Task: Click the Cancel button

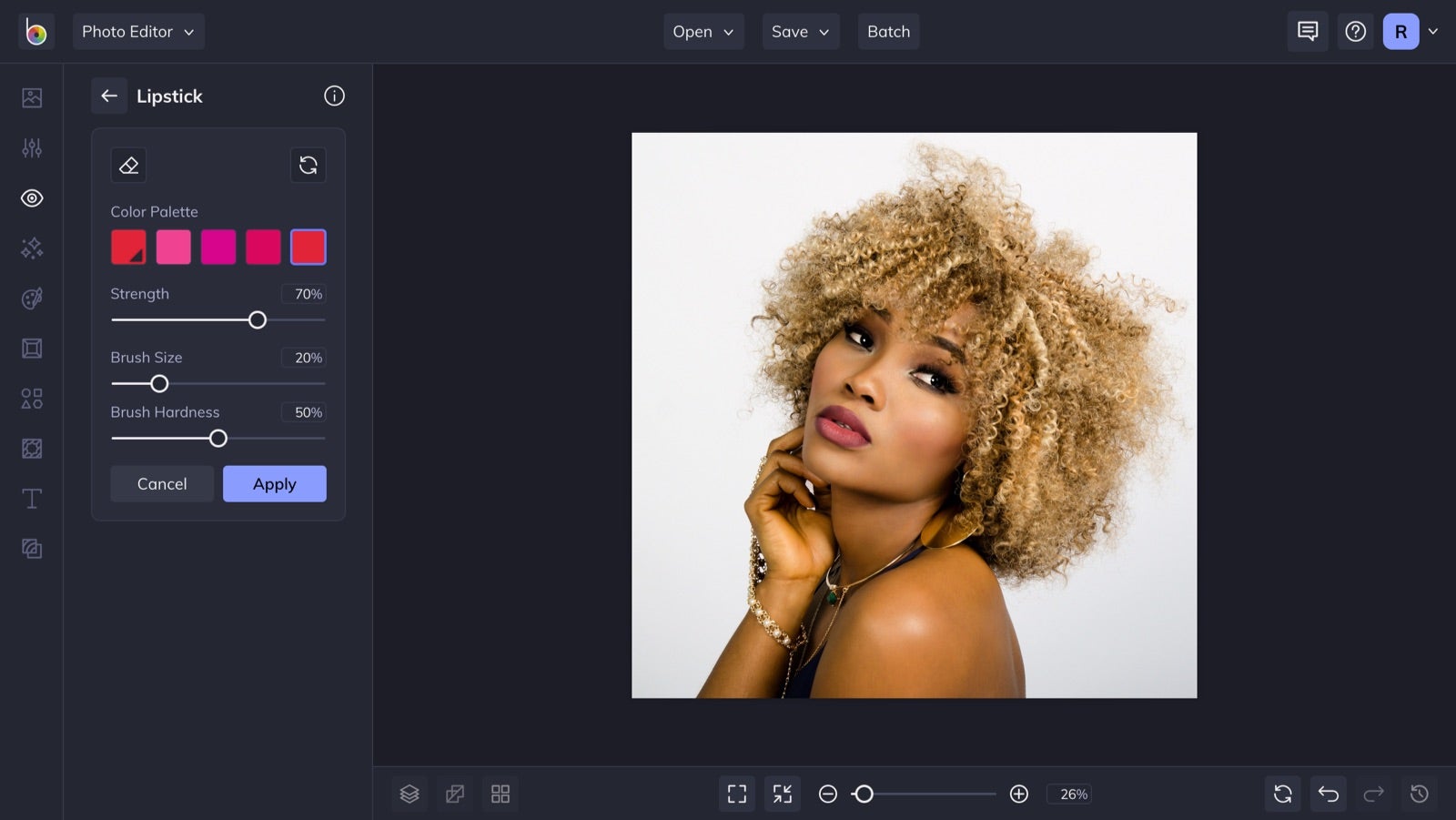Action: point(162,484)
